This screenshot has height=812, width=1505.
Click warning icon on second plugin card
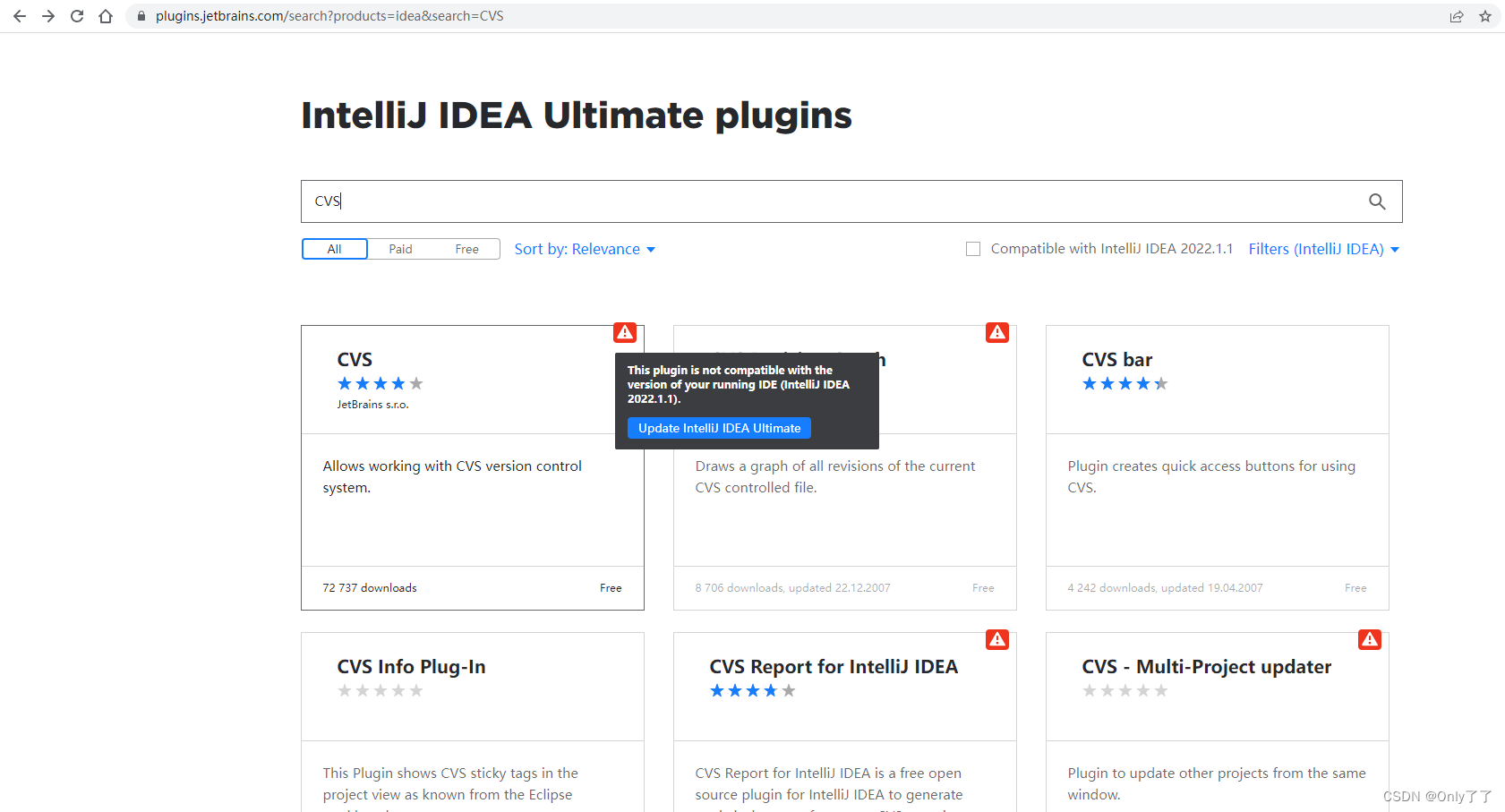point(997,332)
